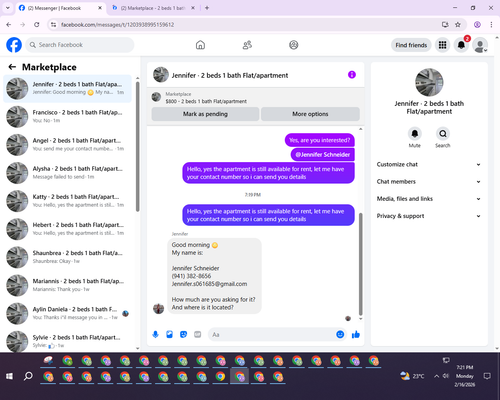This screenshot has width=500, height=400.
Task: Expand Chat members section
Action: 429,182
